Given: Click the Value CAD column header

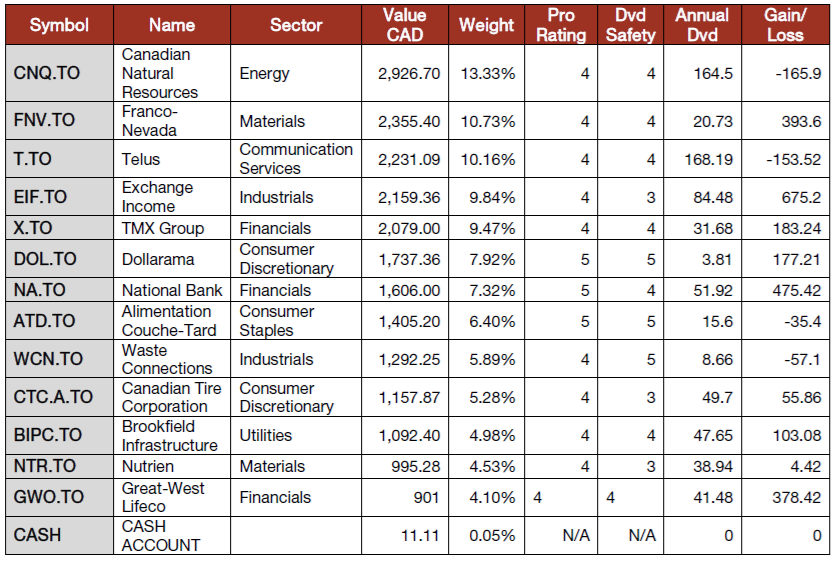Looking at the screenshot, I should point(404,25).
